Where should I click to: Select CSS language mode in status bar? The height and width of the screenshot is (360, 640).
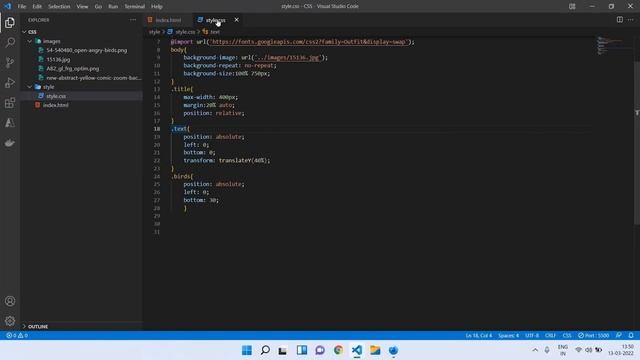click(567, 336)
